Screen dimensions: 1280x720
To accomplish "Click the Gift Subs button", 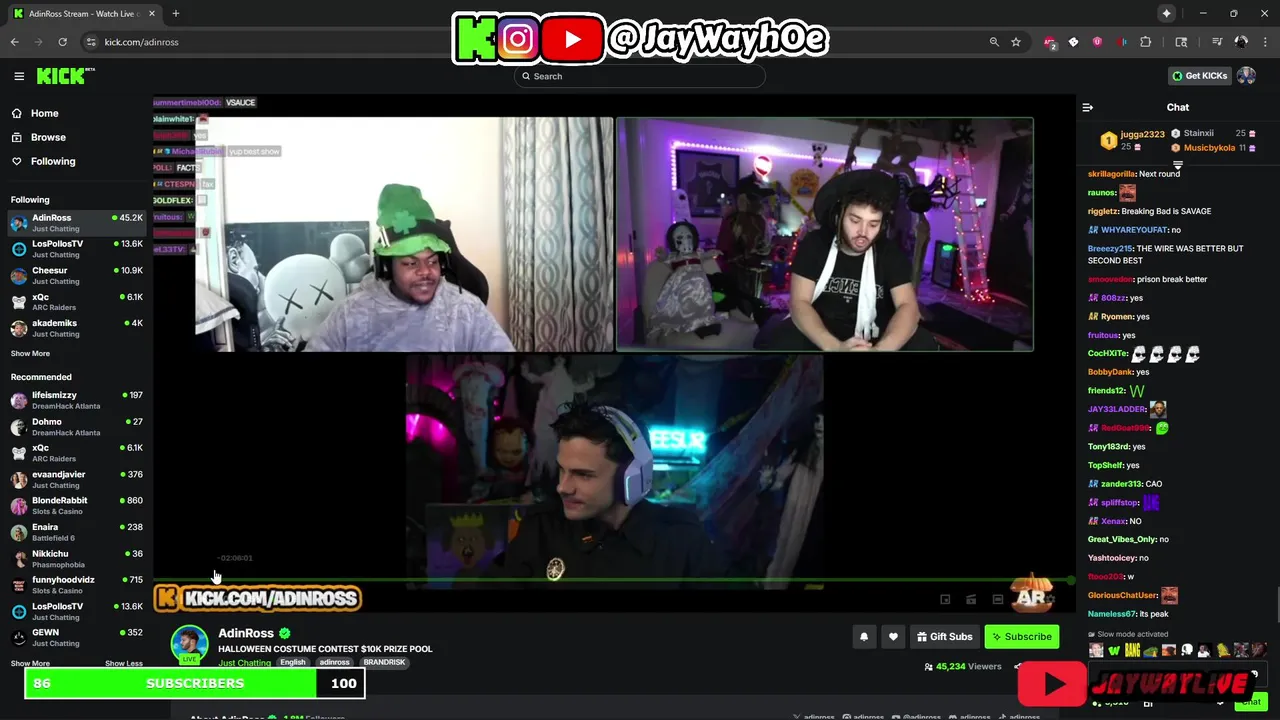I will pyautogui.click(x=944, y=637).
